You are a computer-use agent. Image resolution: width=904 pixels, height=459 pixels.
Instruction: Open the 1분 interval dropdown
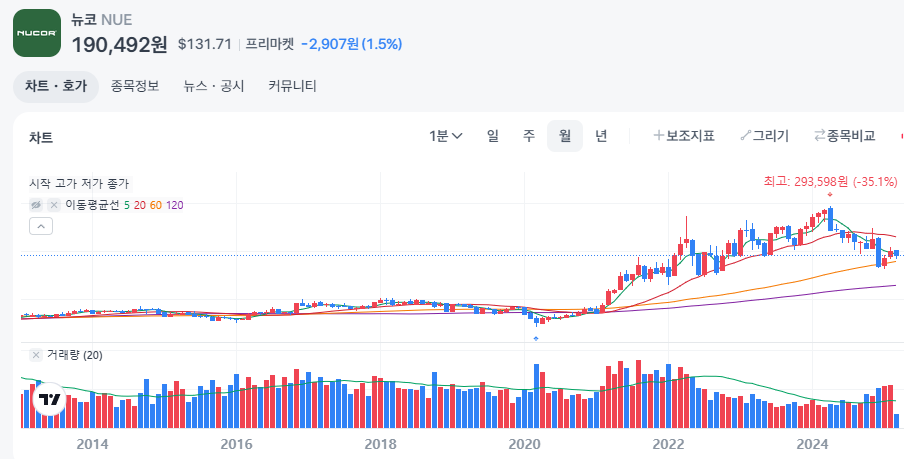coord(446,136)
